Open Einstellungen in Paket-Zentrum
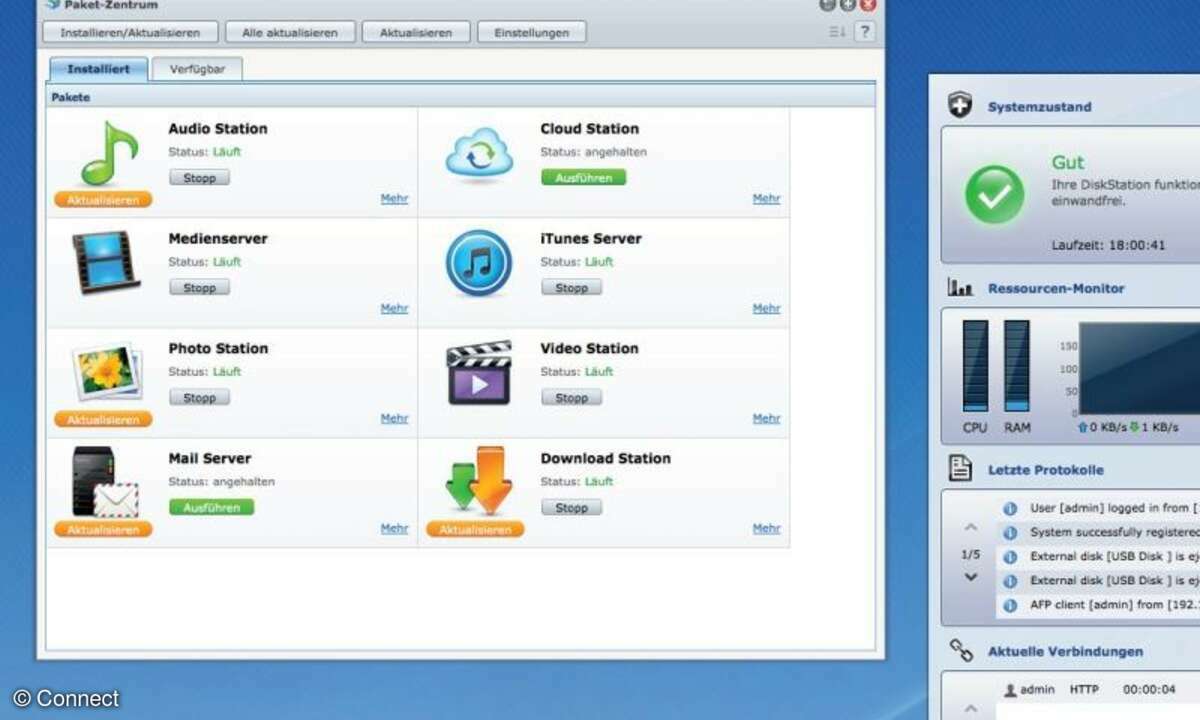Viewport: 1200px width, 720px height. [532, 32]
